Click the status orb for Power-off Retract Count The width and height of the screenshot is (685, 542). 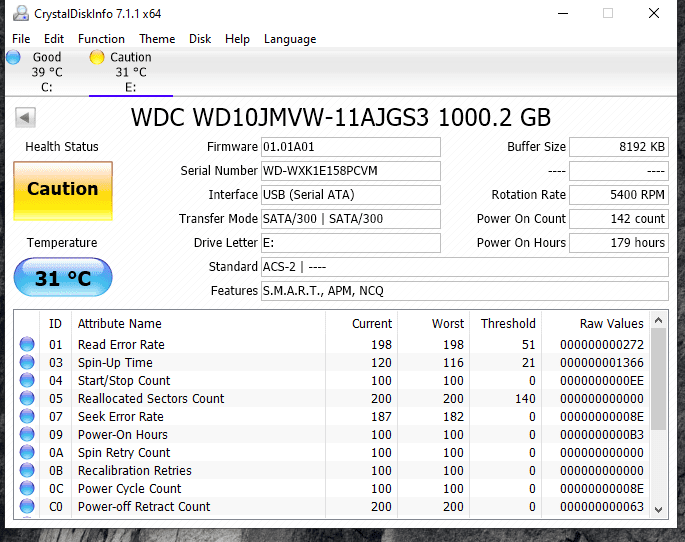[x=27, y=506]
